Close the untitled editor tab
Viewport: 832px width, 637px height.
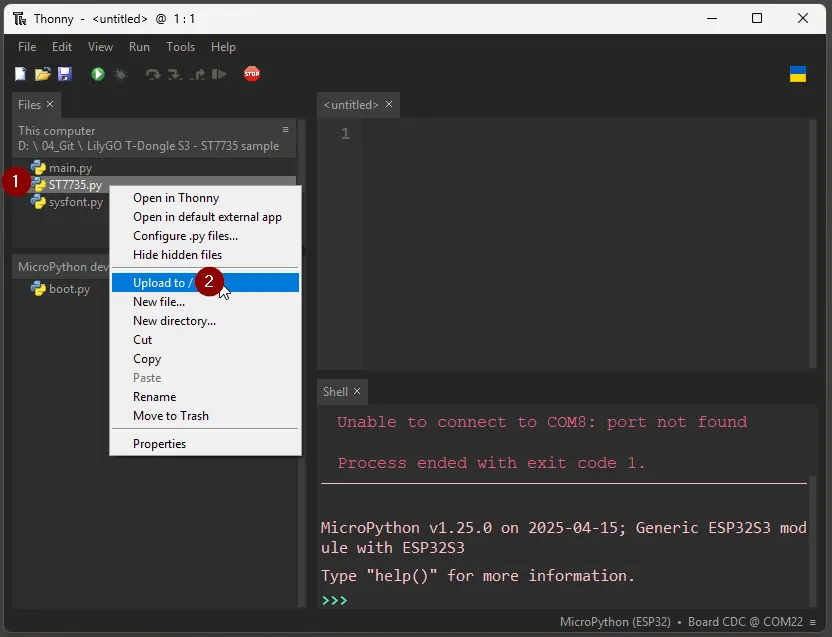pyautogui.click(x=389, y=104)
